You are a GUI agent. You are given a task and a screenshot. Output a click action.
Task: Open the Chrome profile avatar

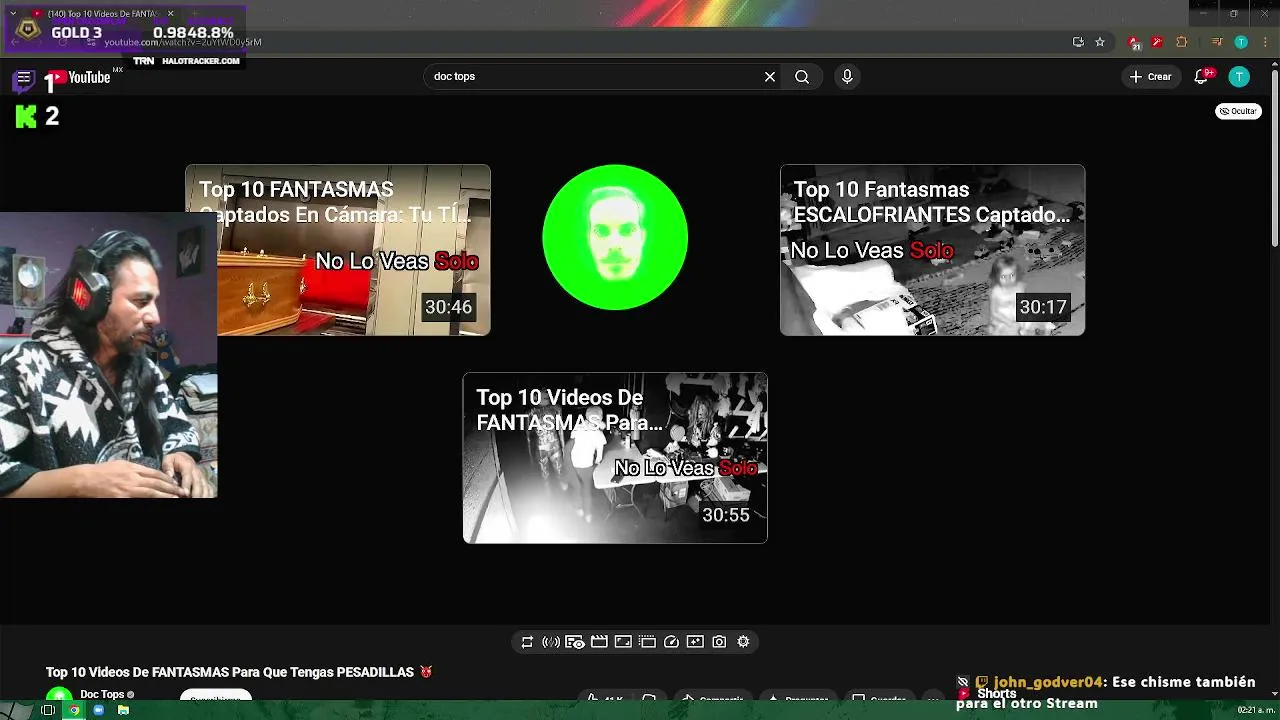1241,42
